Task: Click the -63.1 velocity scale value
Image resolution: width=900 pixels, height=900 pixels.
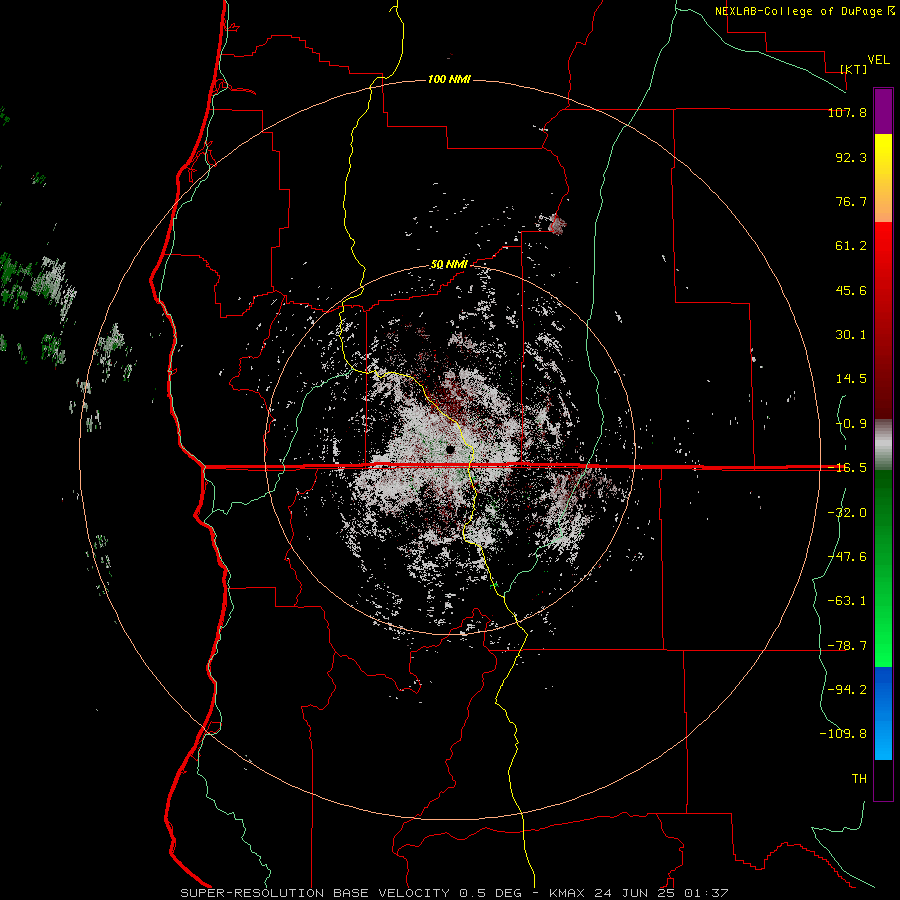Action: pos(847,601)
